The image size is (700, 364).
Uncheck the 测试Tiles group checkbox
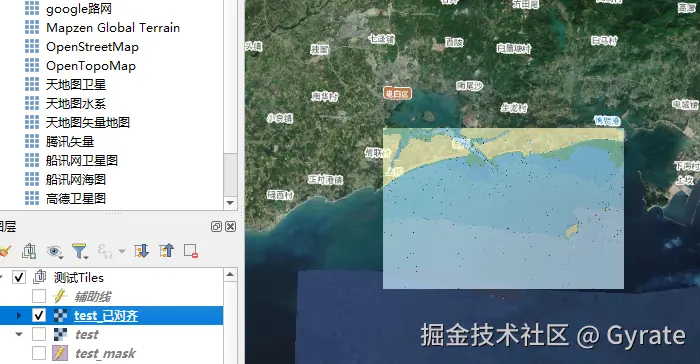pyautogui.click(x=19, y=277)
